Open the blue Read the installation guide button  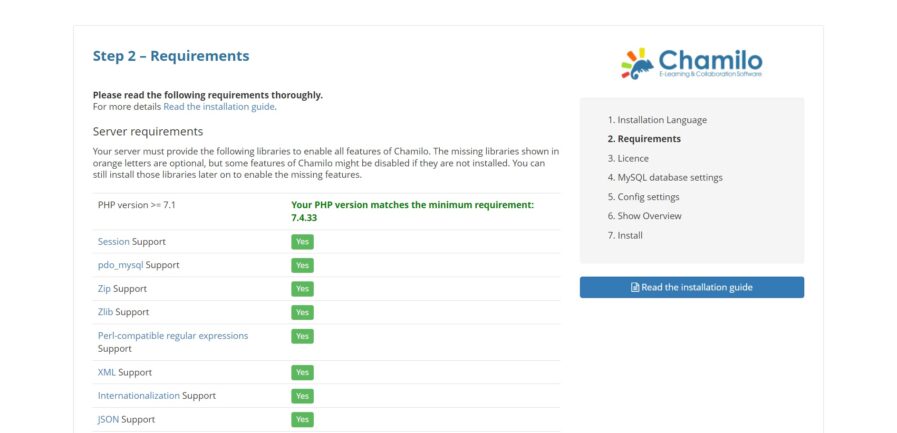692,287
